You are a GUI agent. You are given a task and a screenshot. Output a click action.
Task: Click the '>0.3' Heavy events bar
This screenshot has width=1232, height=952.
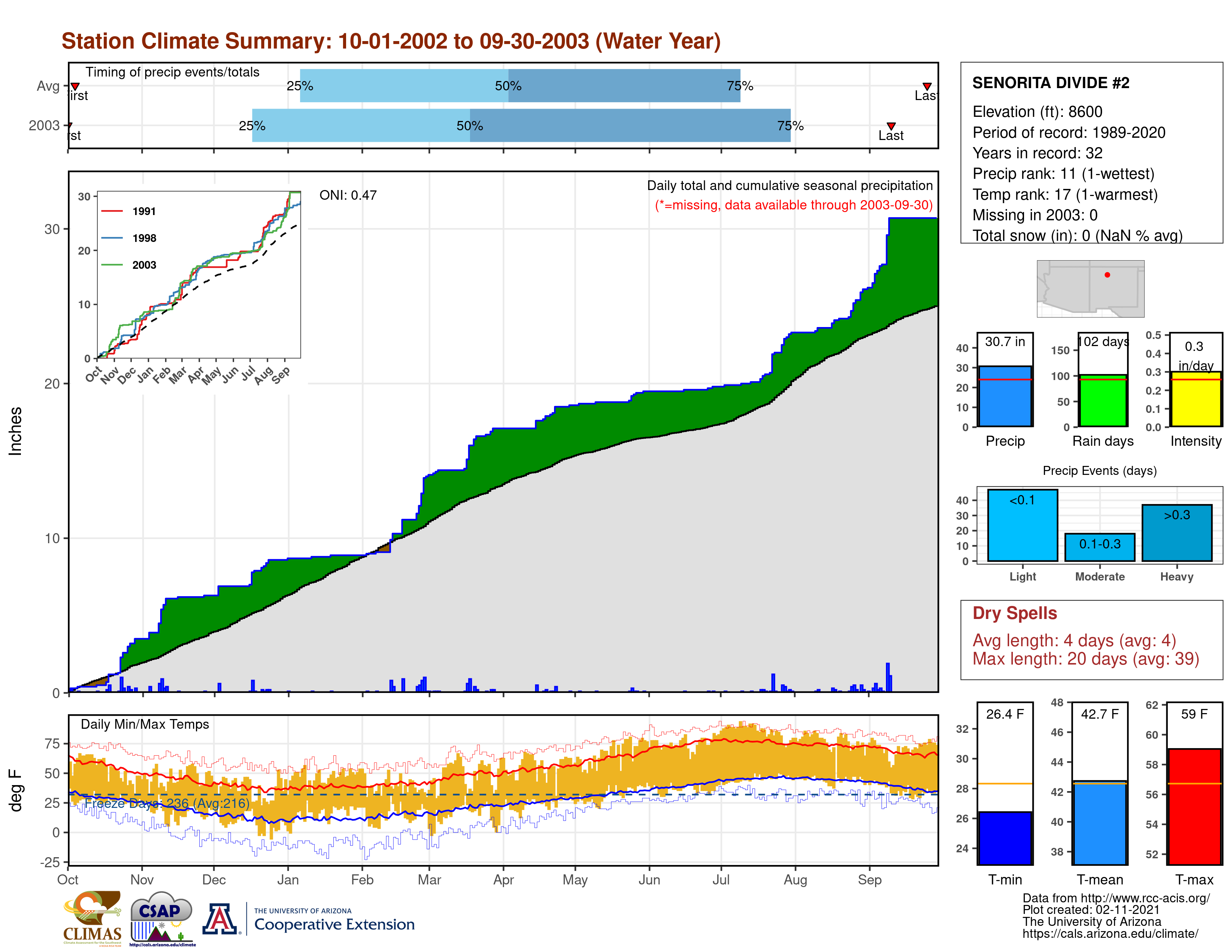tap(1177, 533)
